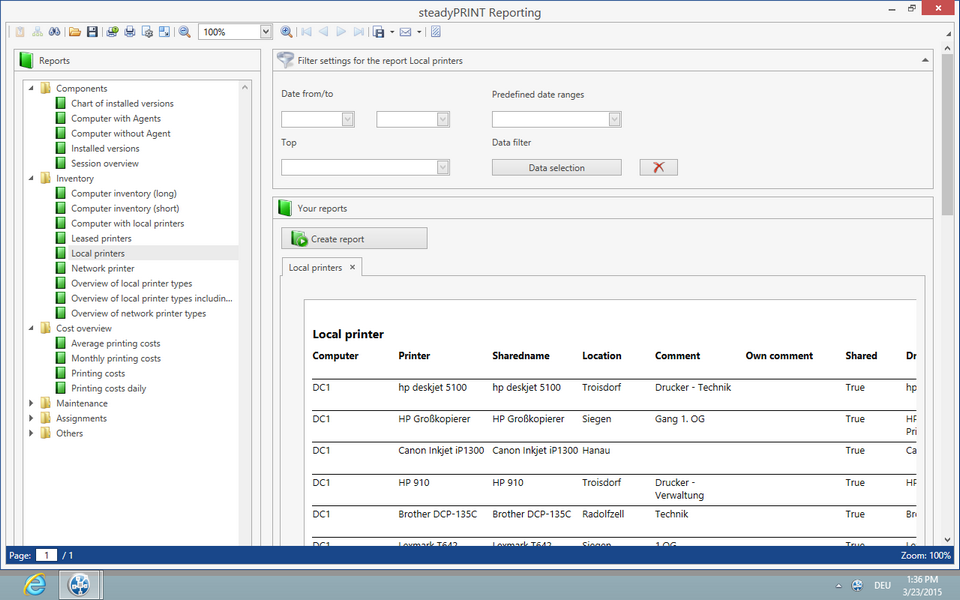Click the page number input field
960x600 pixels.
click(x=46, y=555)
